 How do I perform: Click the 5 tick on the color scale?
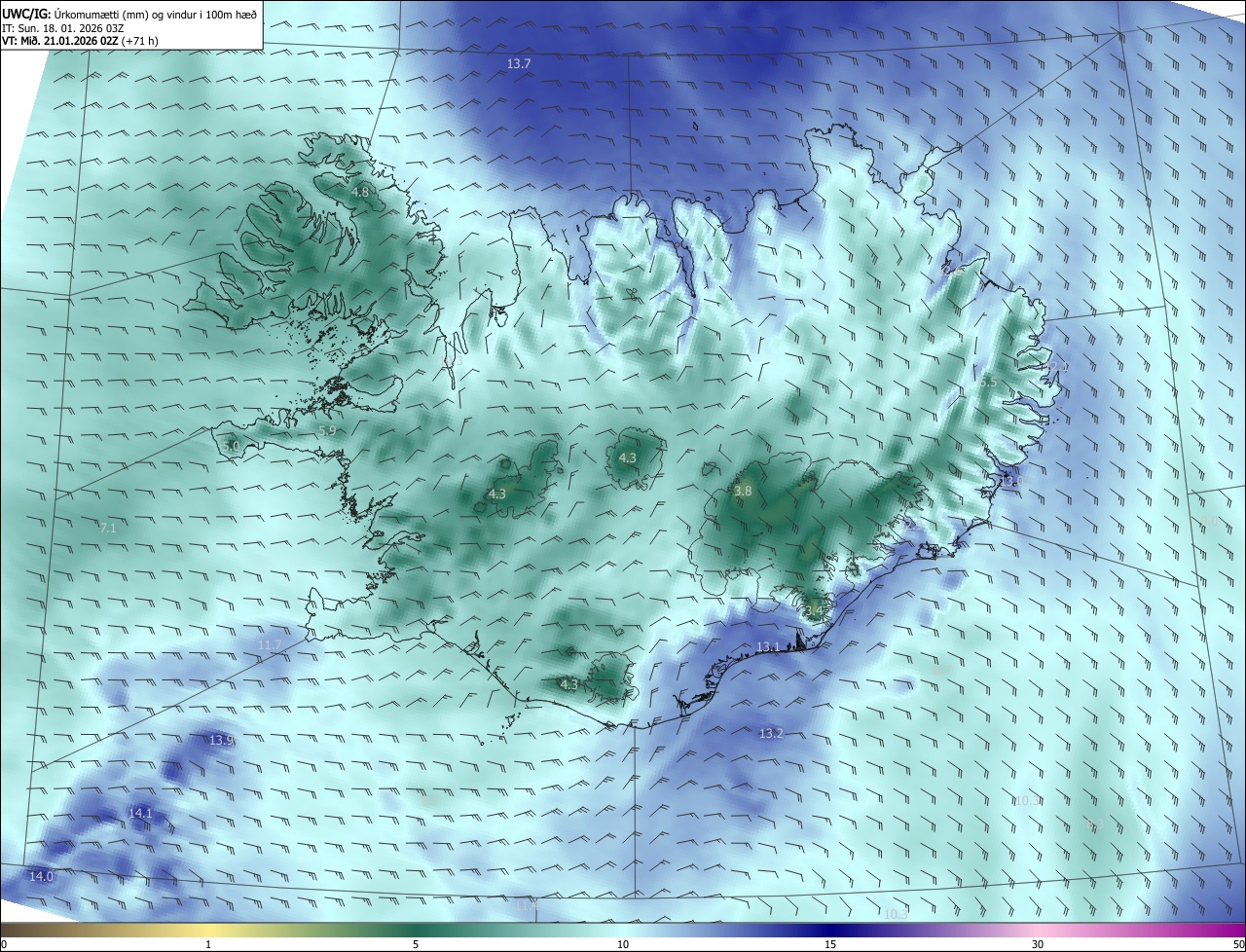point(416,945)
